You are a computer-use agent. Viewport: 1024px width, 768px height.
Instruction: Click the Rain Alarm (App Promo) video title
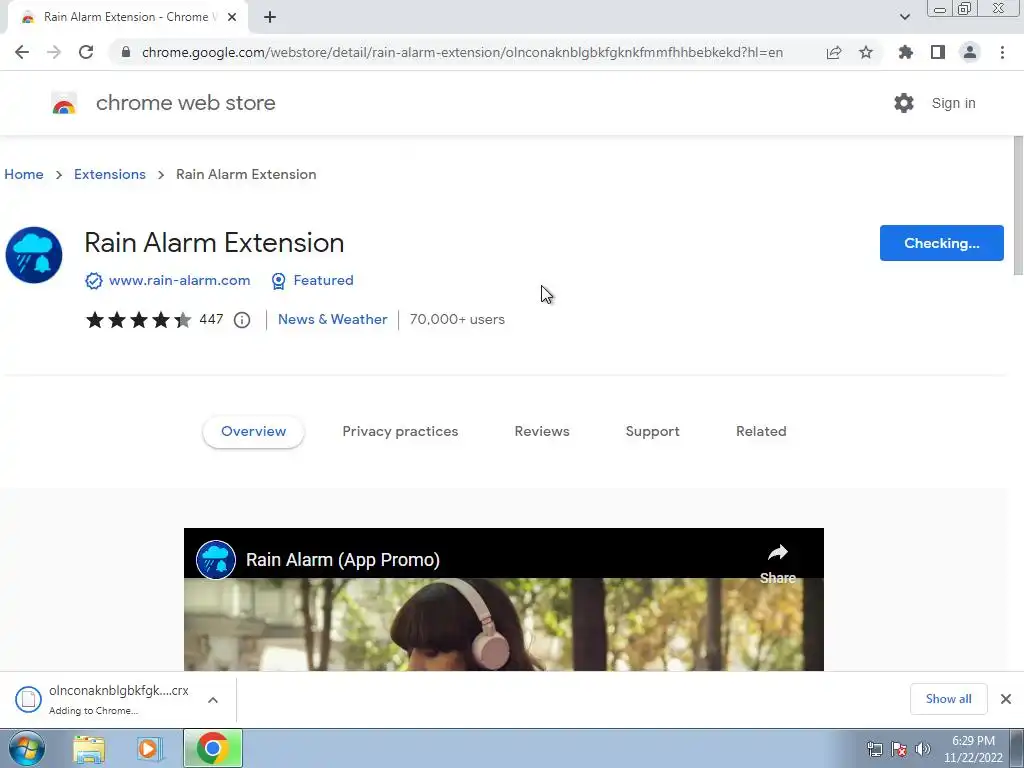click(343, 560)
